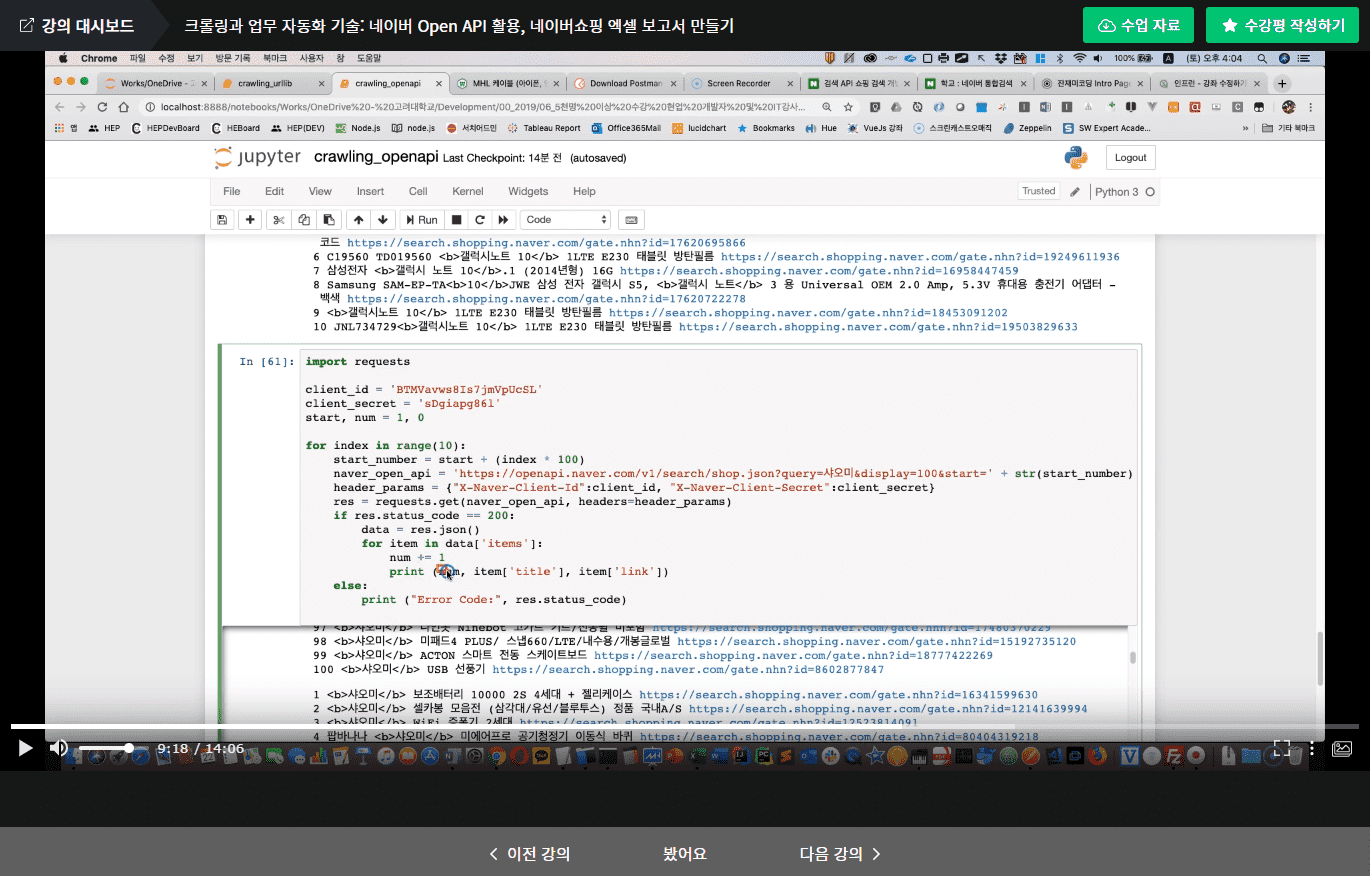Open the Jupyter Cell menu
Image resolution: width=1370 pixels, height=876 pixels.
pyautogui.click(x=418, y=191)
